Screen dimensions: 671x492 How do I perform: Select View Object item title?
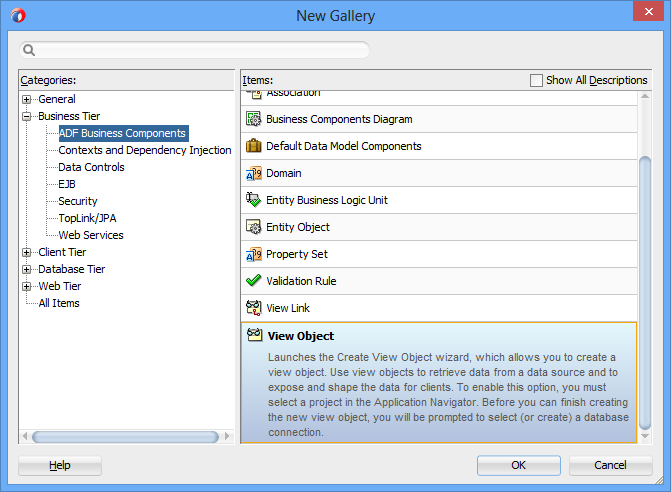pyautogui.click(x=301, y=336)
